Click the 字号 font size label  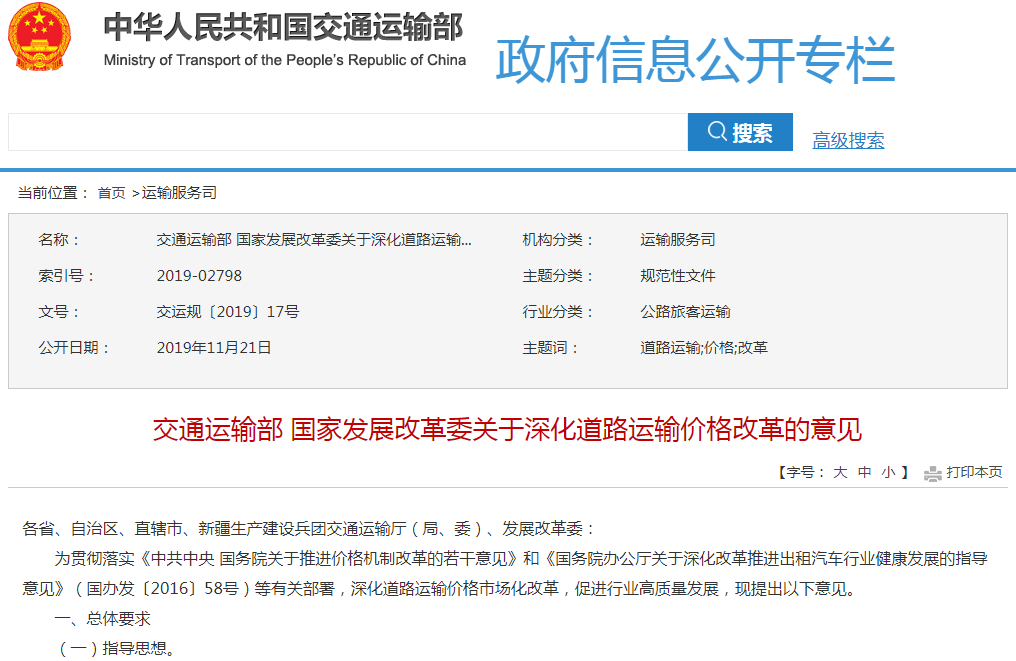tap(801, 472)
